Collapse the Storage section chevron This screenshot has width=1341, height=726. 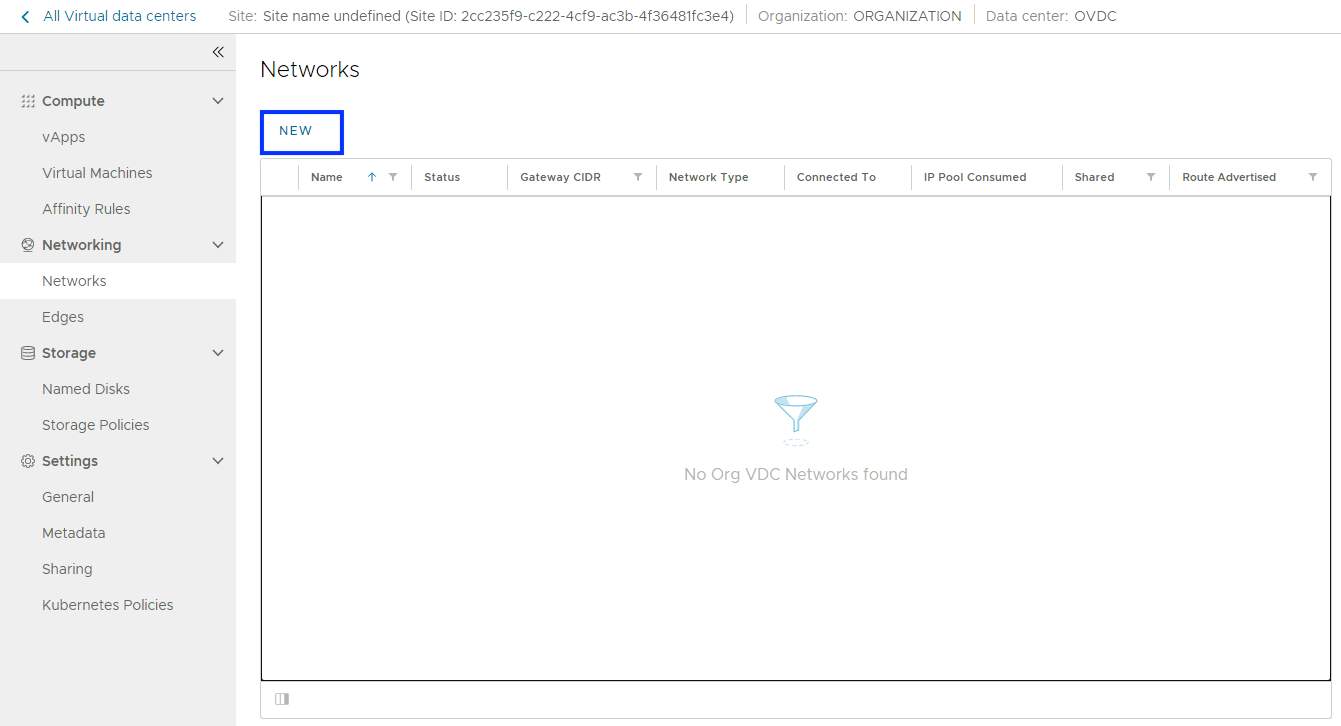click(218, 353)
